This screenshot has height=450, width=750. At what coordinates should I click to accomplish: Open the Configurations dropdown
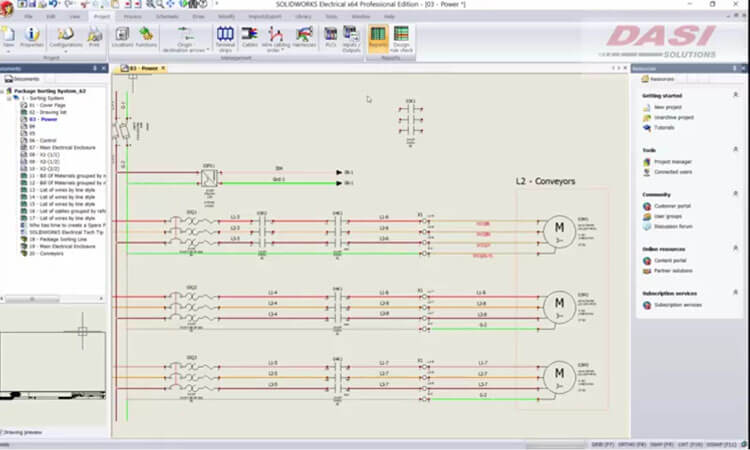pos(66,38)
